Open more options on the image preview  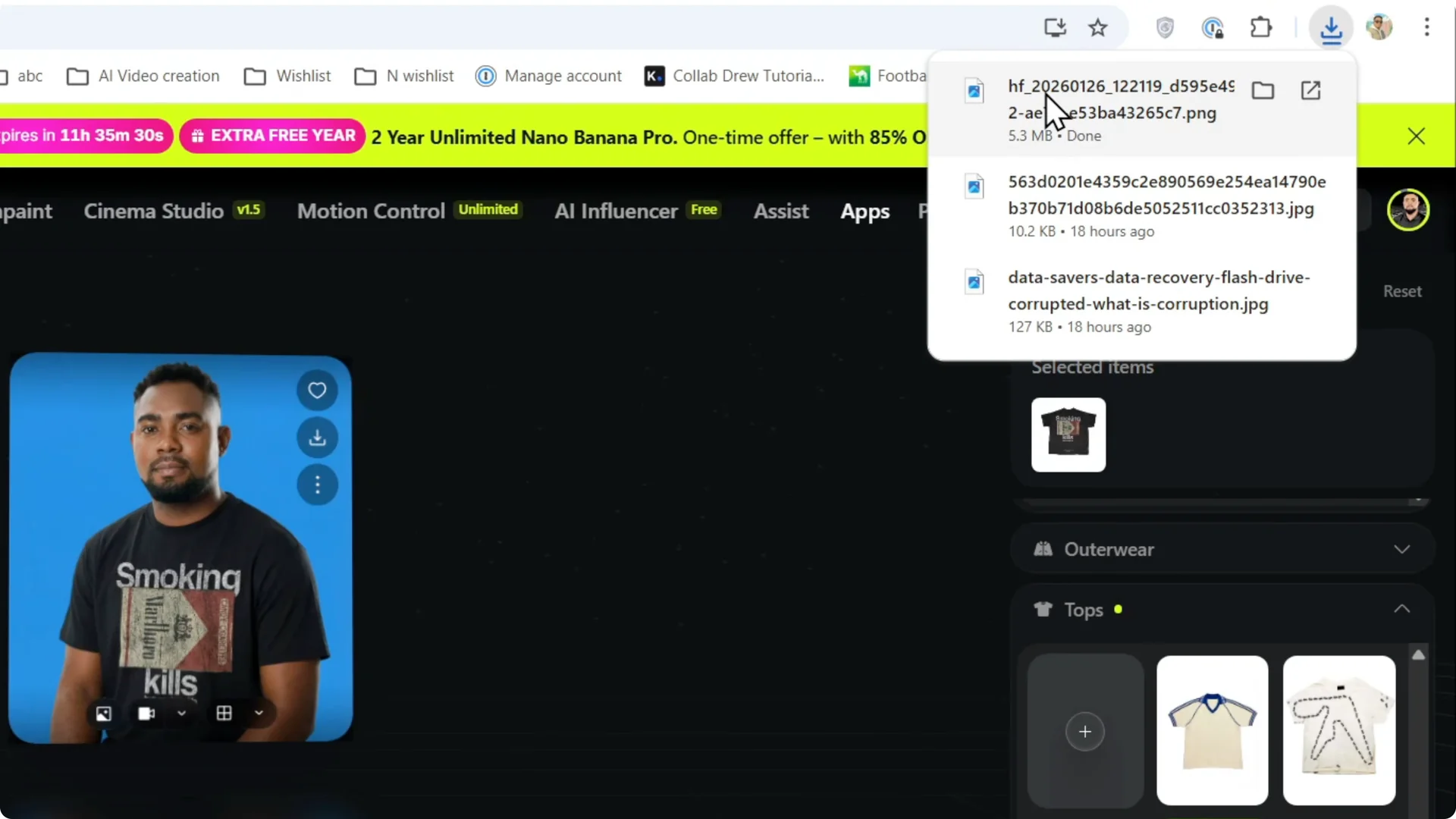point(318,485)
